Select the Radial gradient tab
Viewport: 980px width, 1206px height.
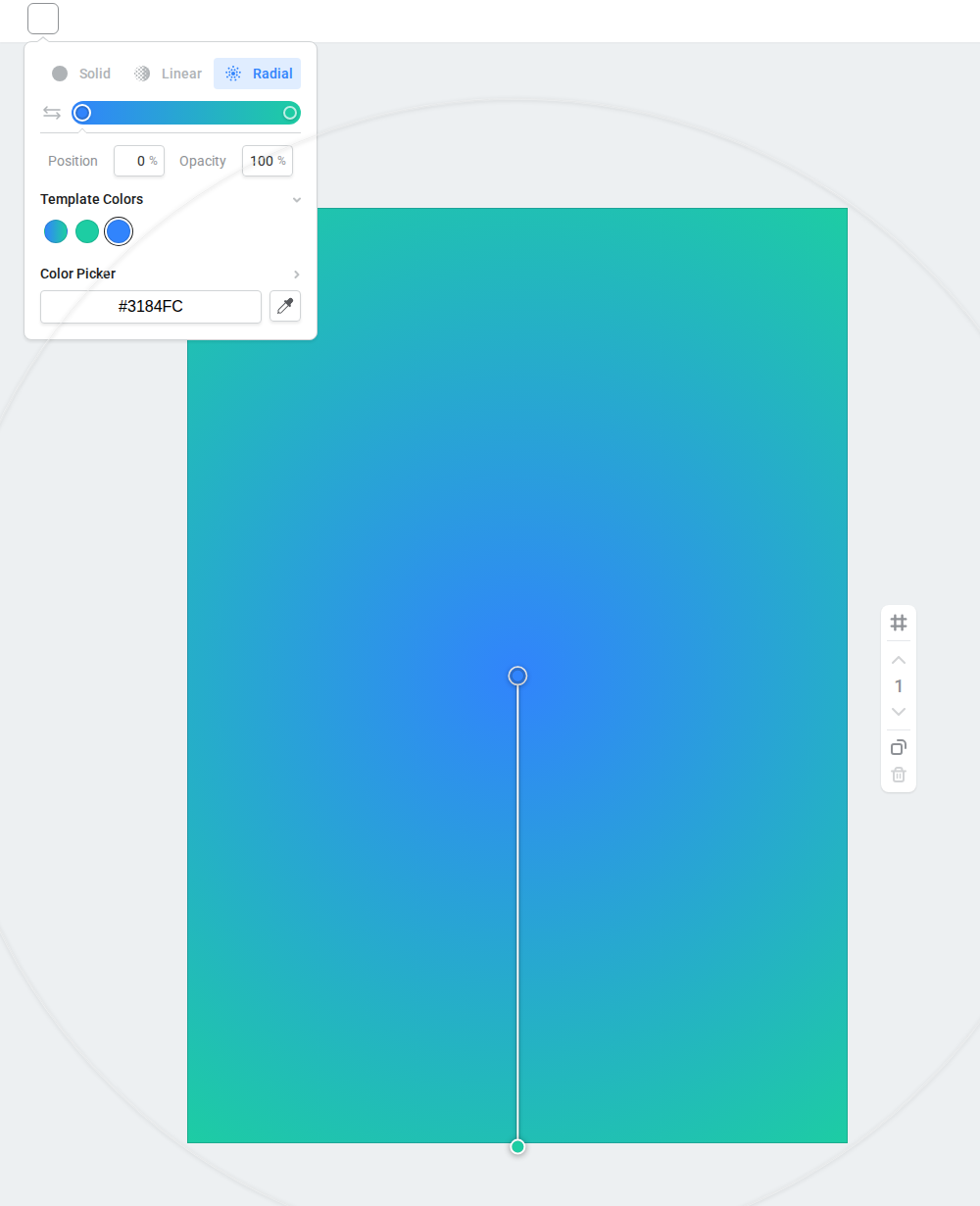257,74
